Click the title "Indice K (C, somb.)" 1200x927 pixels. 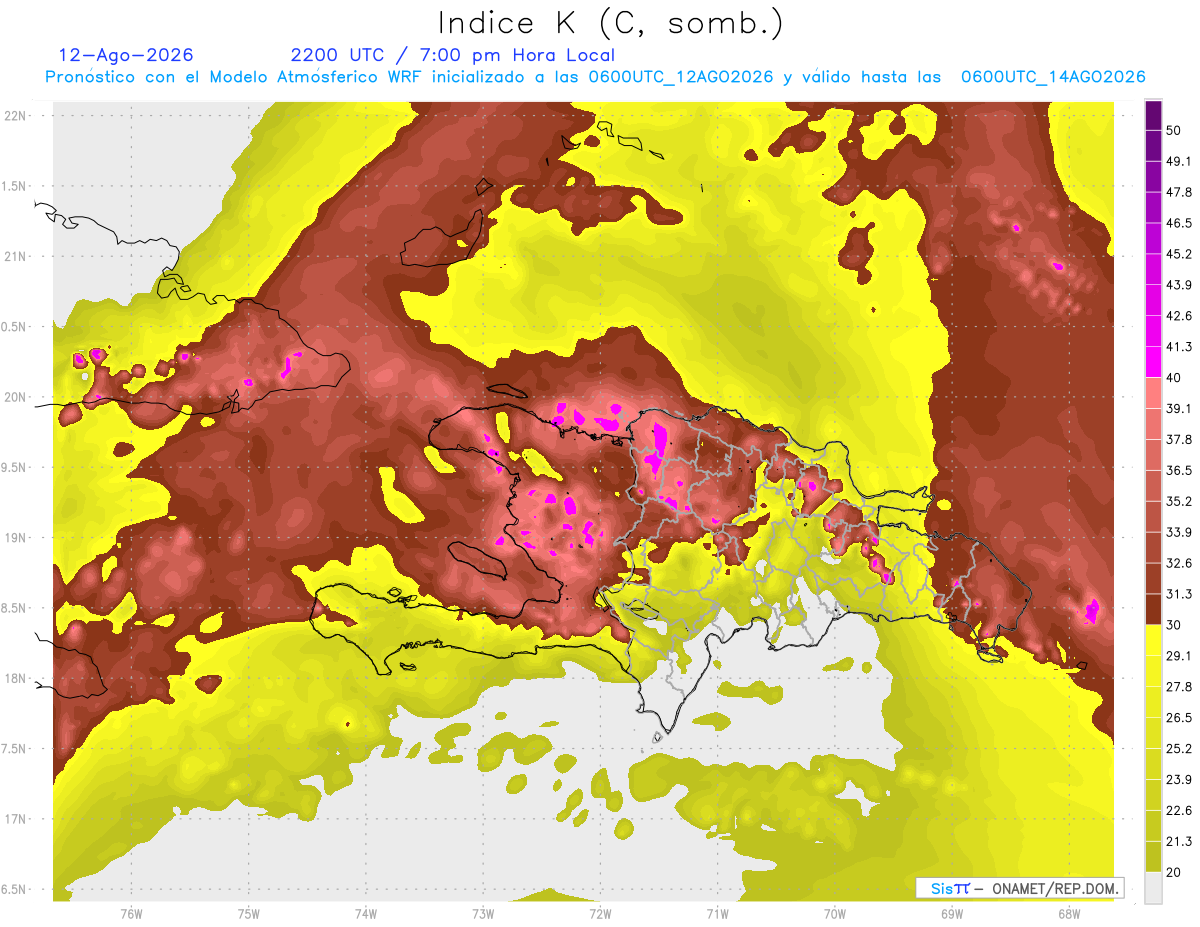[611, 24]
